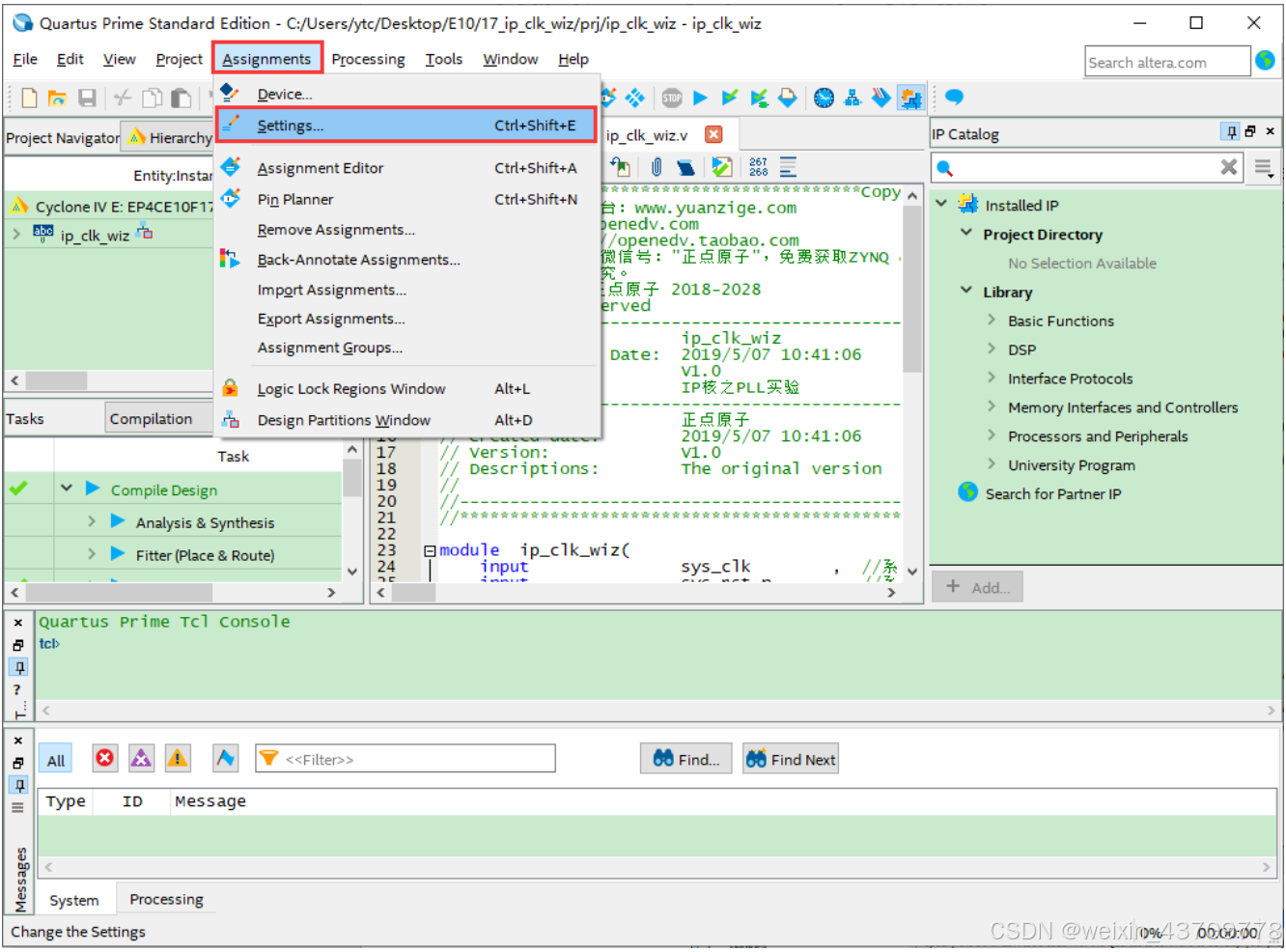Open the TimeQuest clock icon in toolbar

point(824,98)
